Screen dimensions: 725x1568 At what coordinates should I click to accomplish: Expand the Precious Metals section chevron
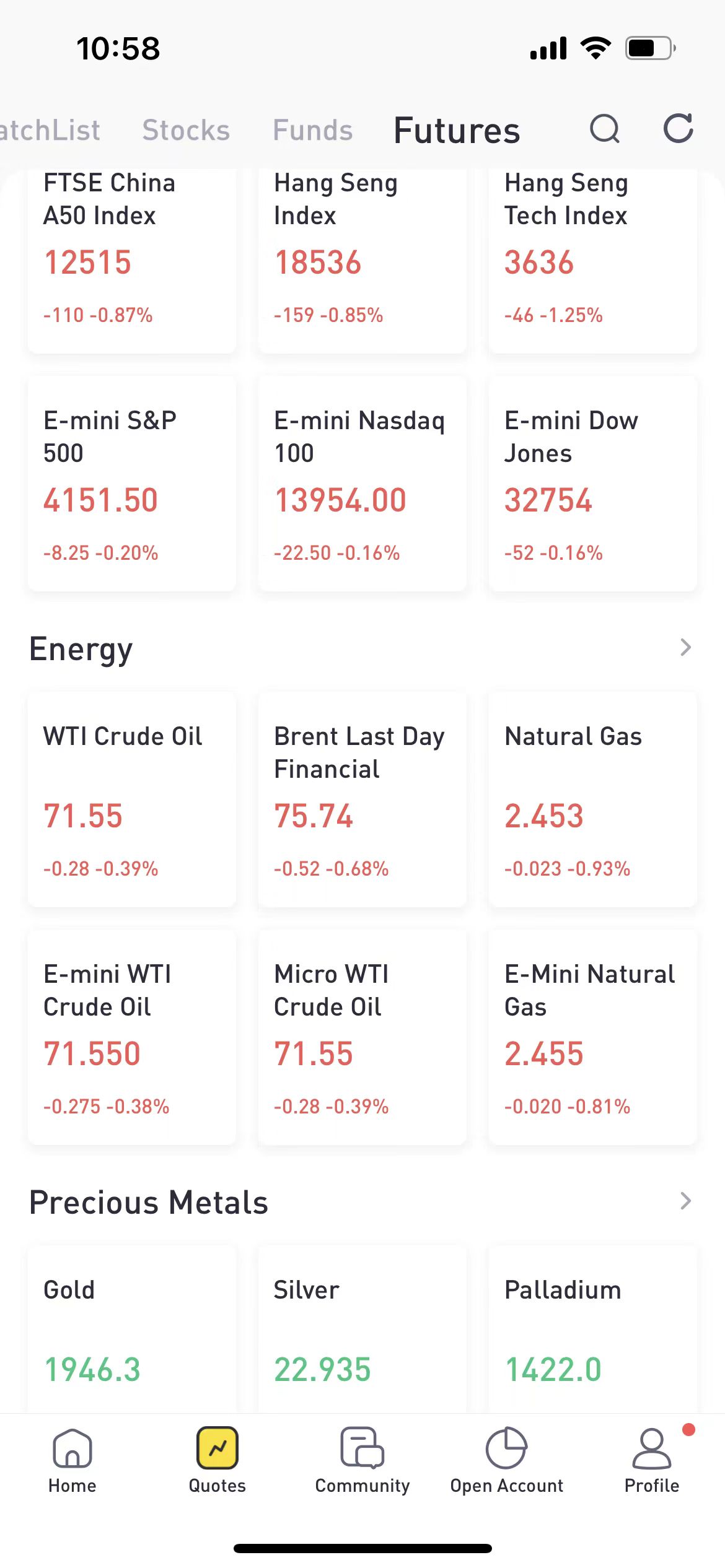(685, 1201)
